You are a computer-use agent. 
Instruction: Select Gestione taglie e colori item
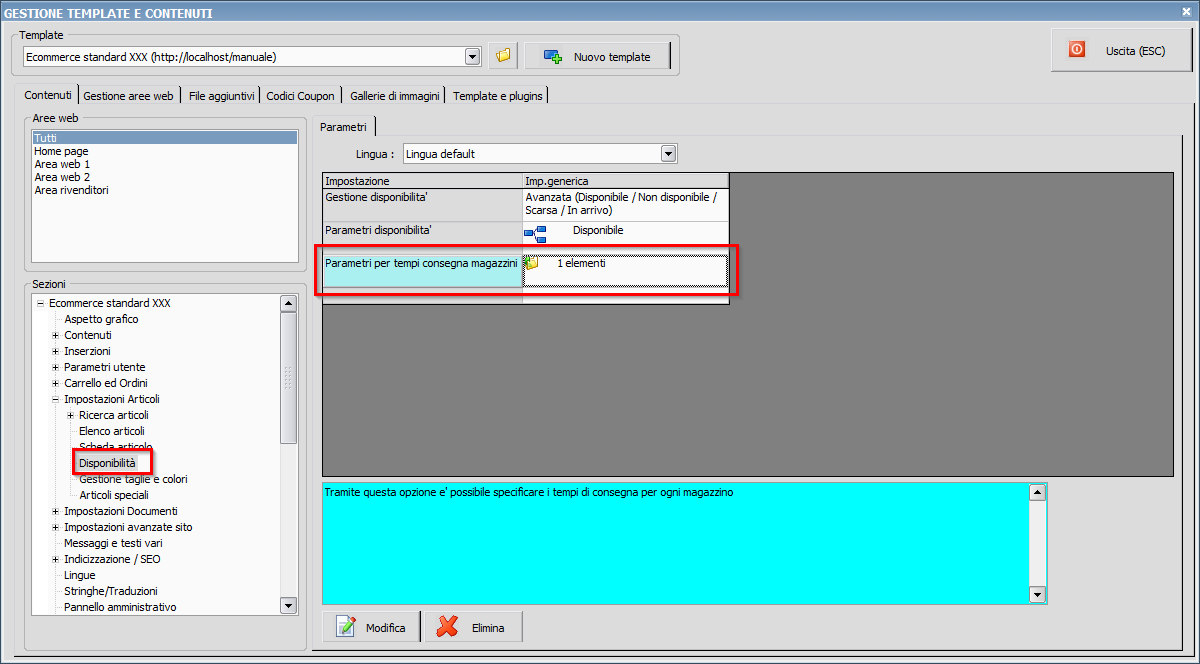tap(133, 479)
